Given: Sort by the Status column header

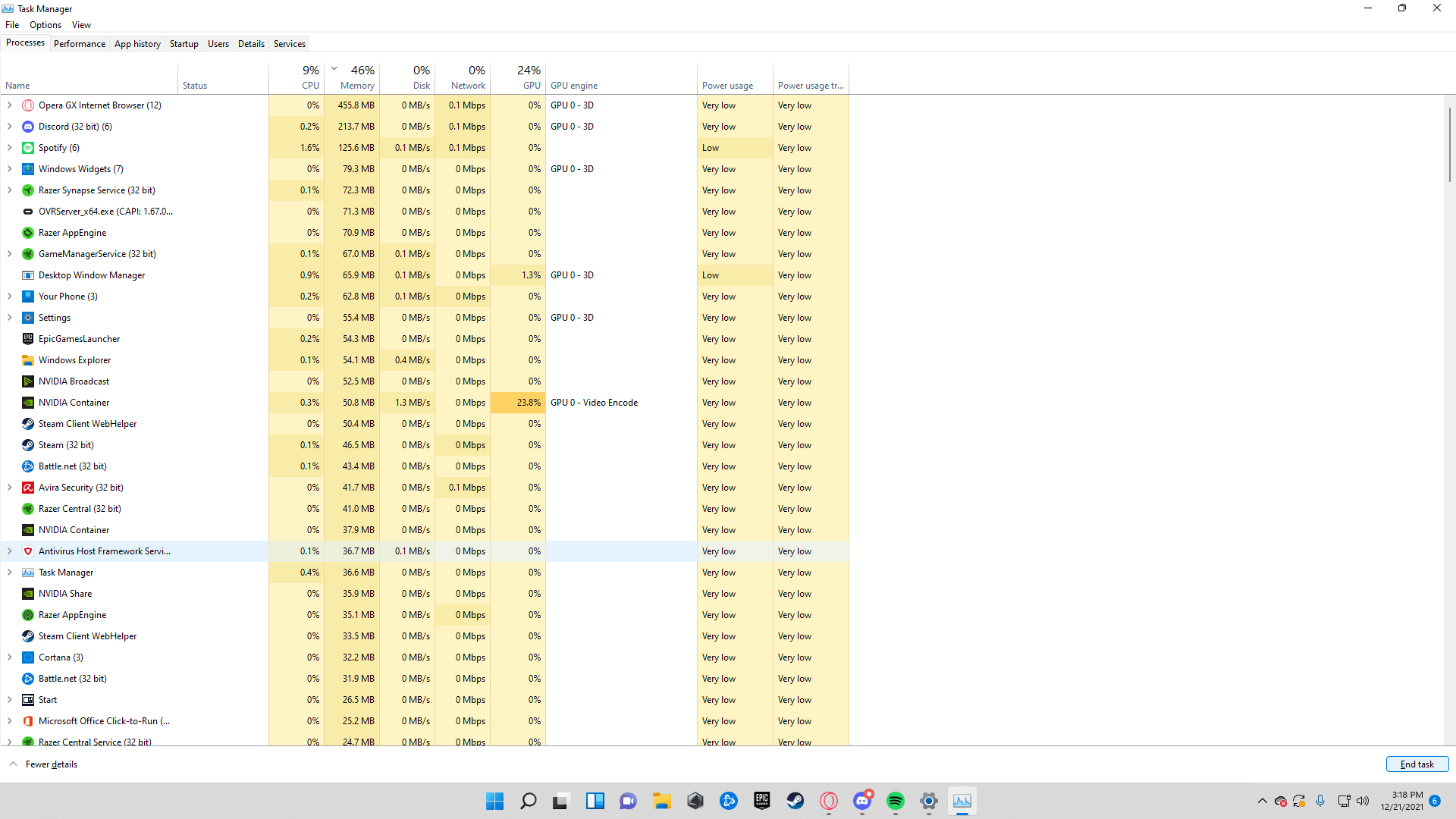Looking at the screenshot, I should coord(224,77).
